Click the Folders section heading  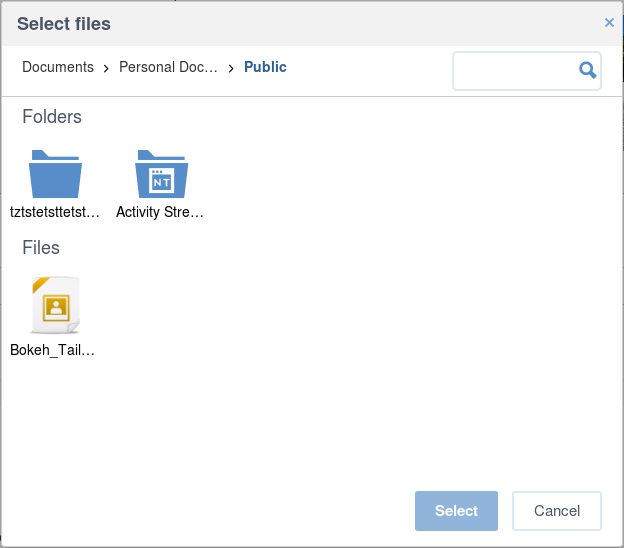point(52,117)
